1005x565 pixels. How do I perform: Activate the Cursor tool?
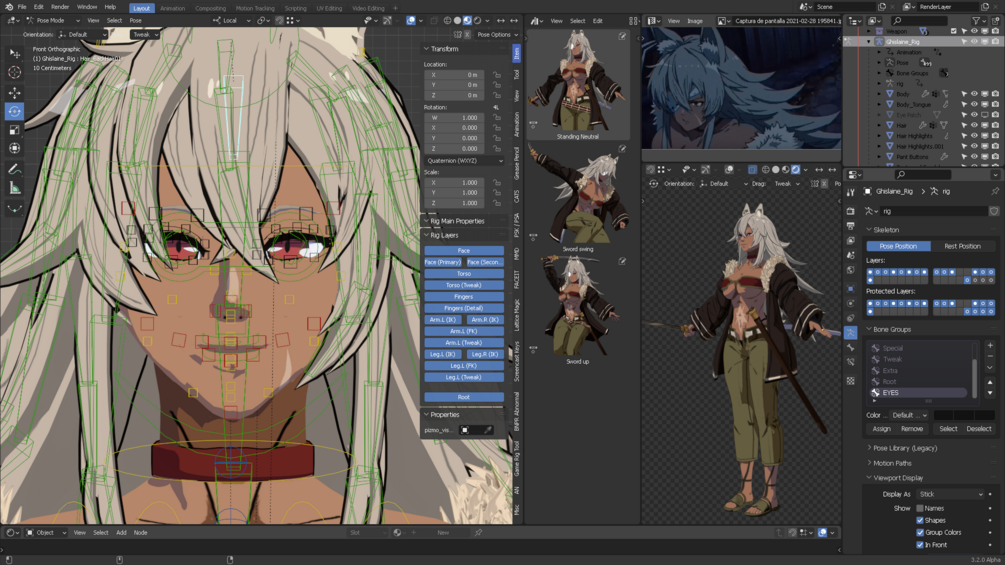tap(15, 72)
